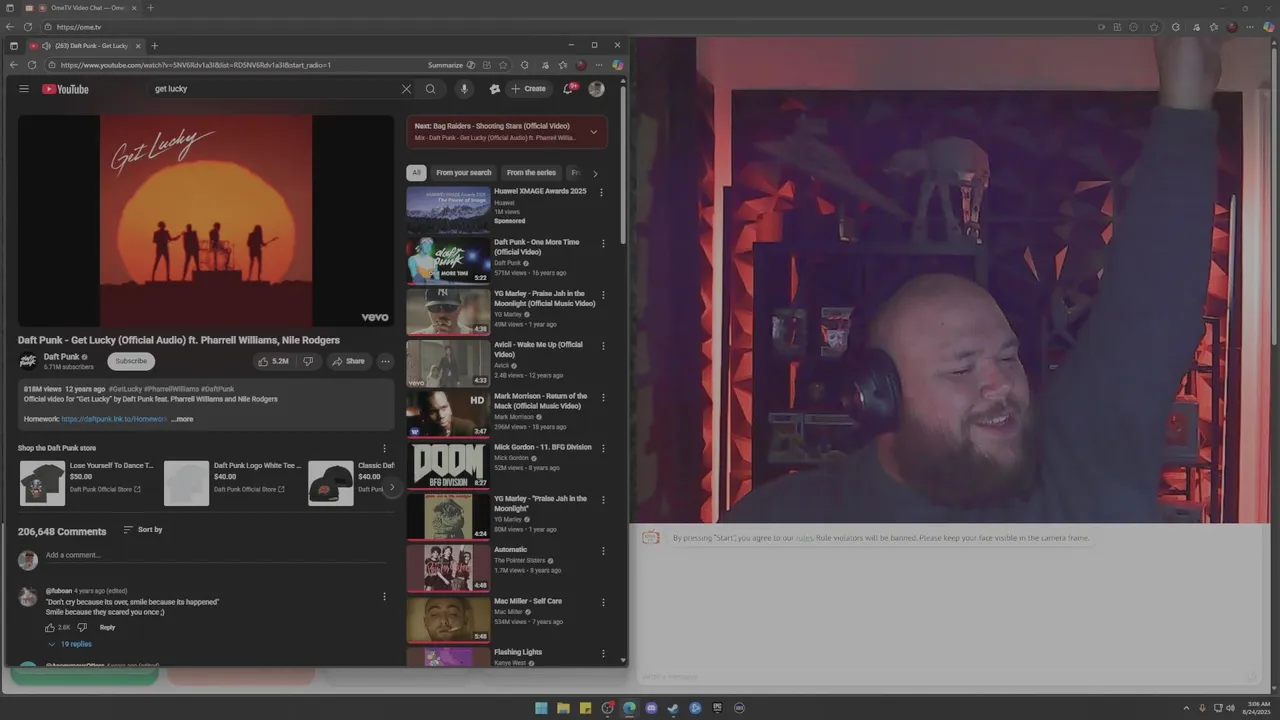This screenshot has width=1280, height=720.
Task: Open the YouTube guide hamburger menu
Action: point(24,89)
